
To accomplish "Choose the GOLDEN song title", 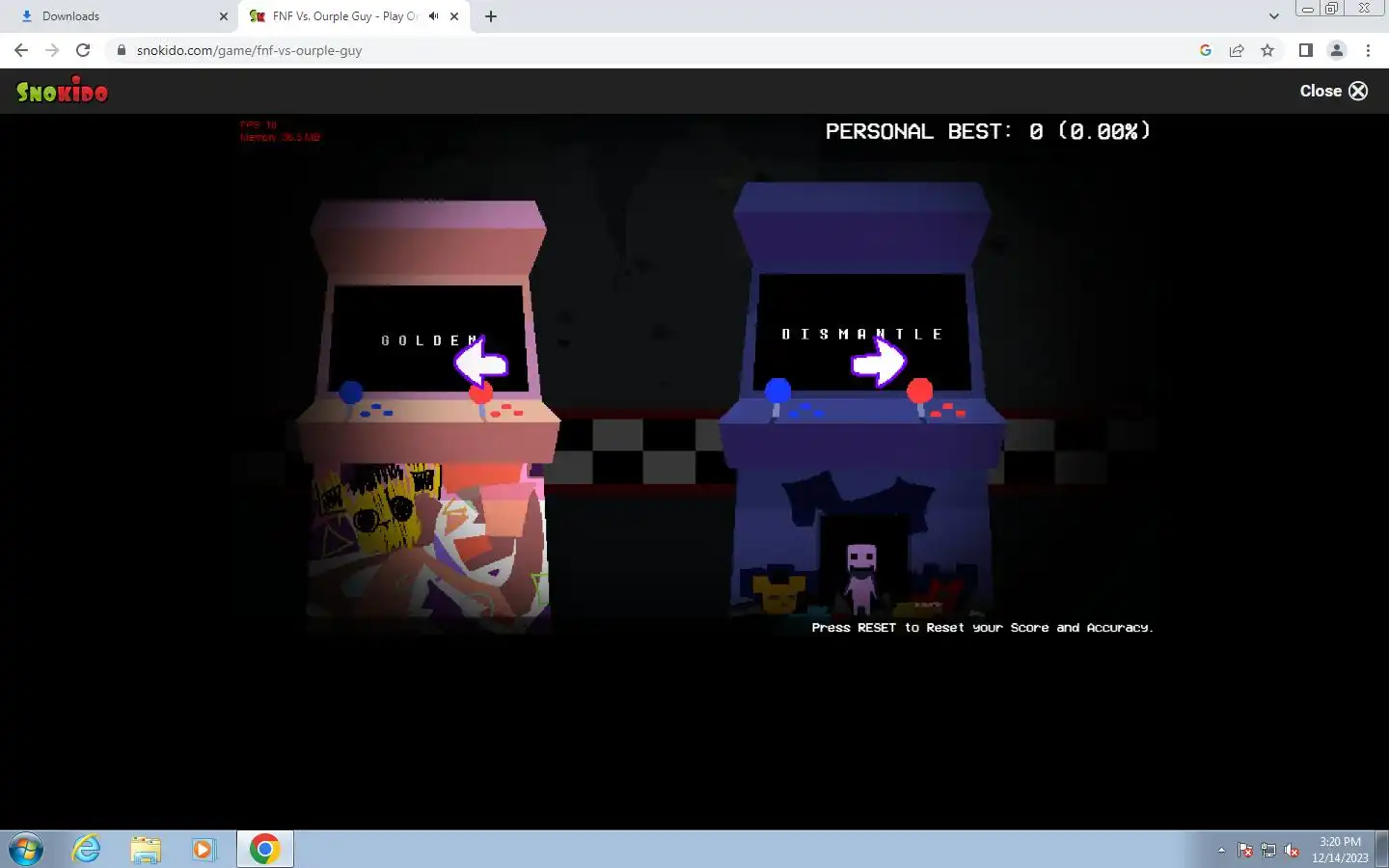I will click(x=430, y=340).
